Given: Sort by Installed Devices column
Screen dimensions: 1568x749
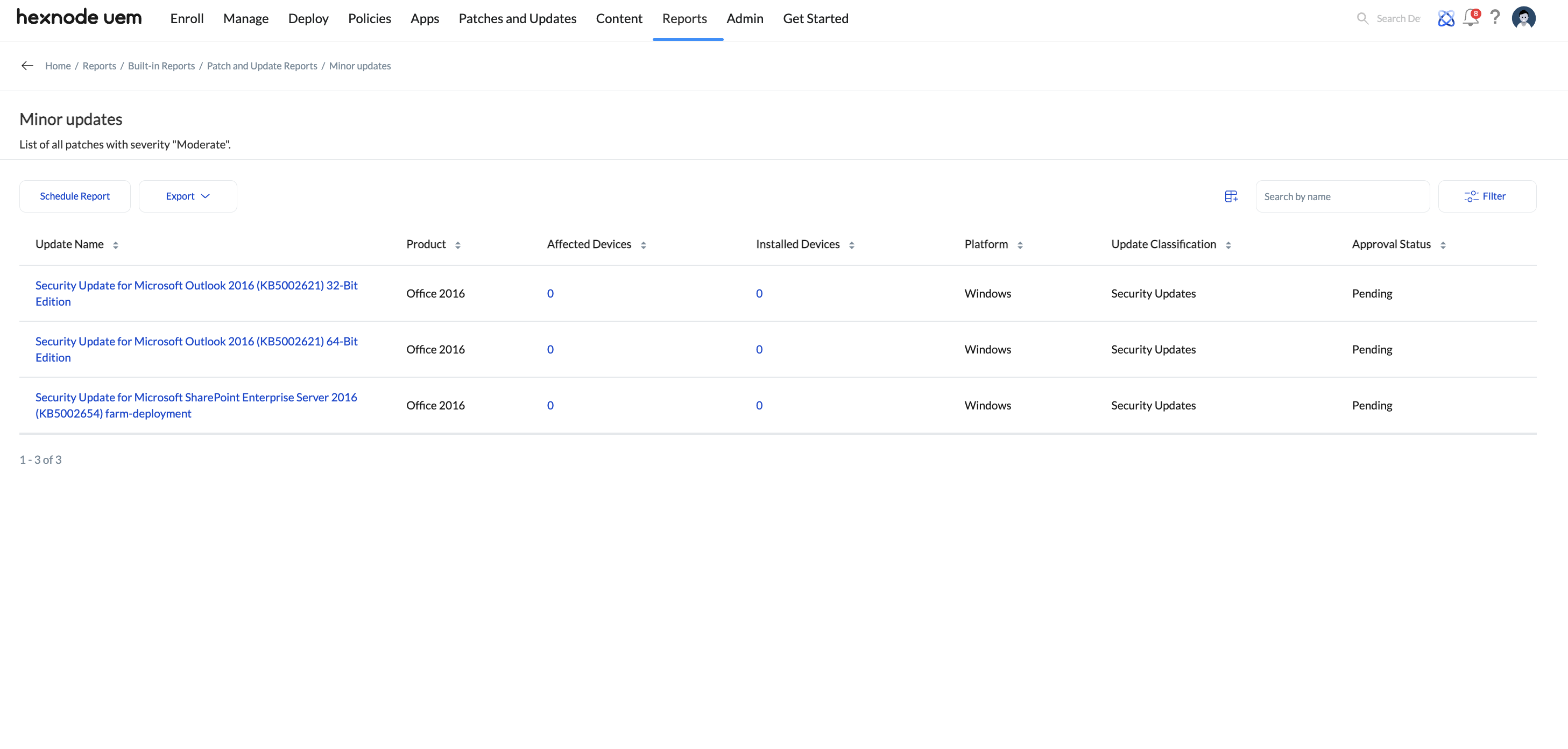Looking at the screenshot, I should pyautogui.click(x=852, y=245).
